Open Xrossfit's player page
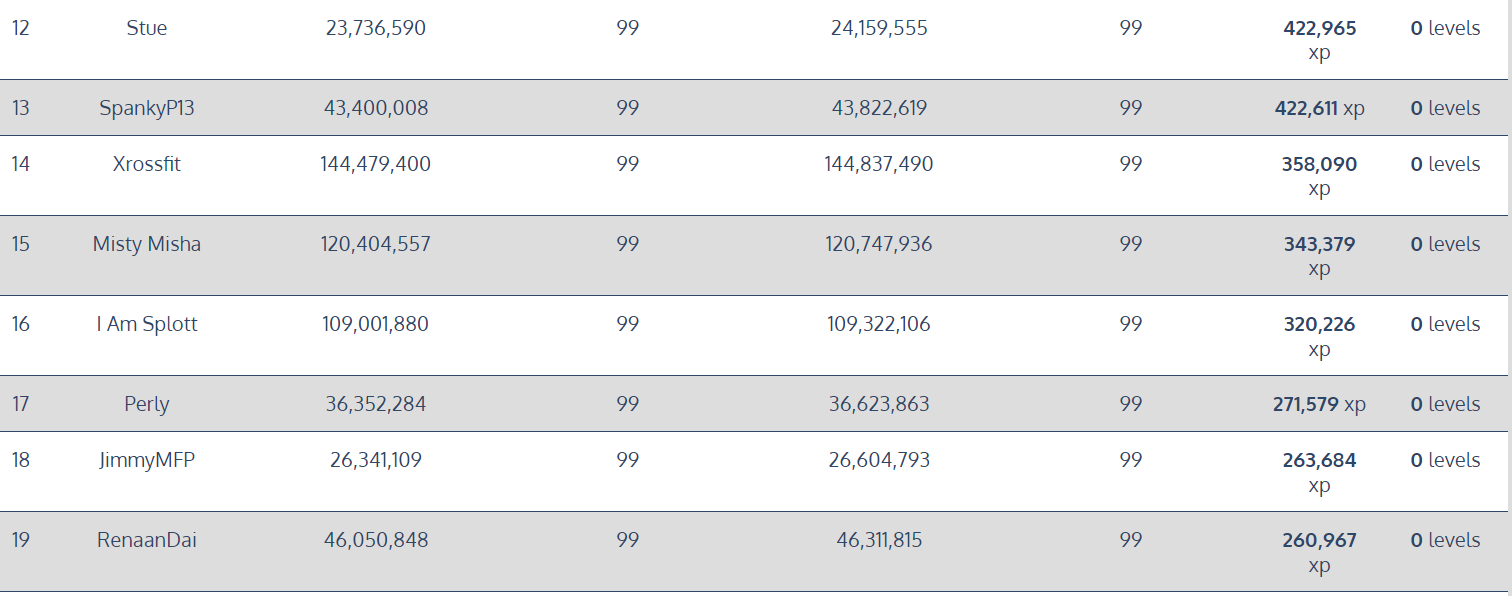Image resolution: width=1512 pixels, height=596 pixels. [147, 164]
